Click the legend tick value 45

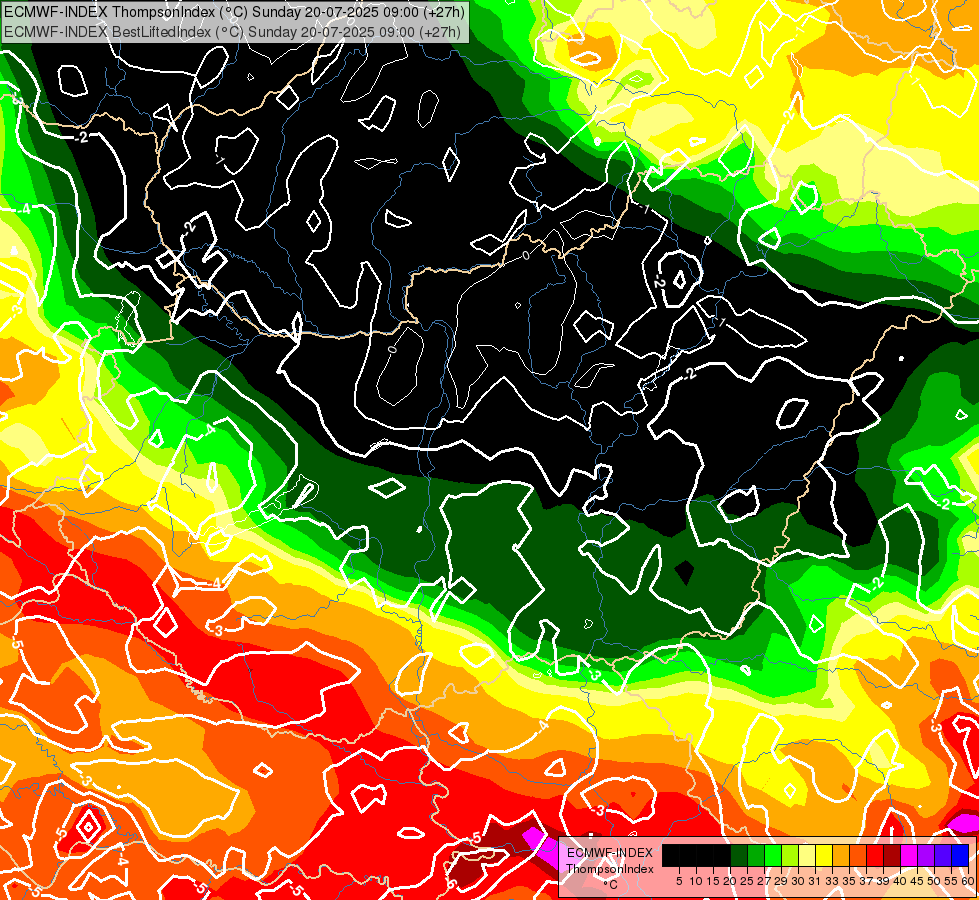pos(918,881)
